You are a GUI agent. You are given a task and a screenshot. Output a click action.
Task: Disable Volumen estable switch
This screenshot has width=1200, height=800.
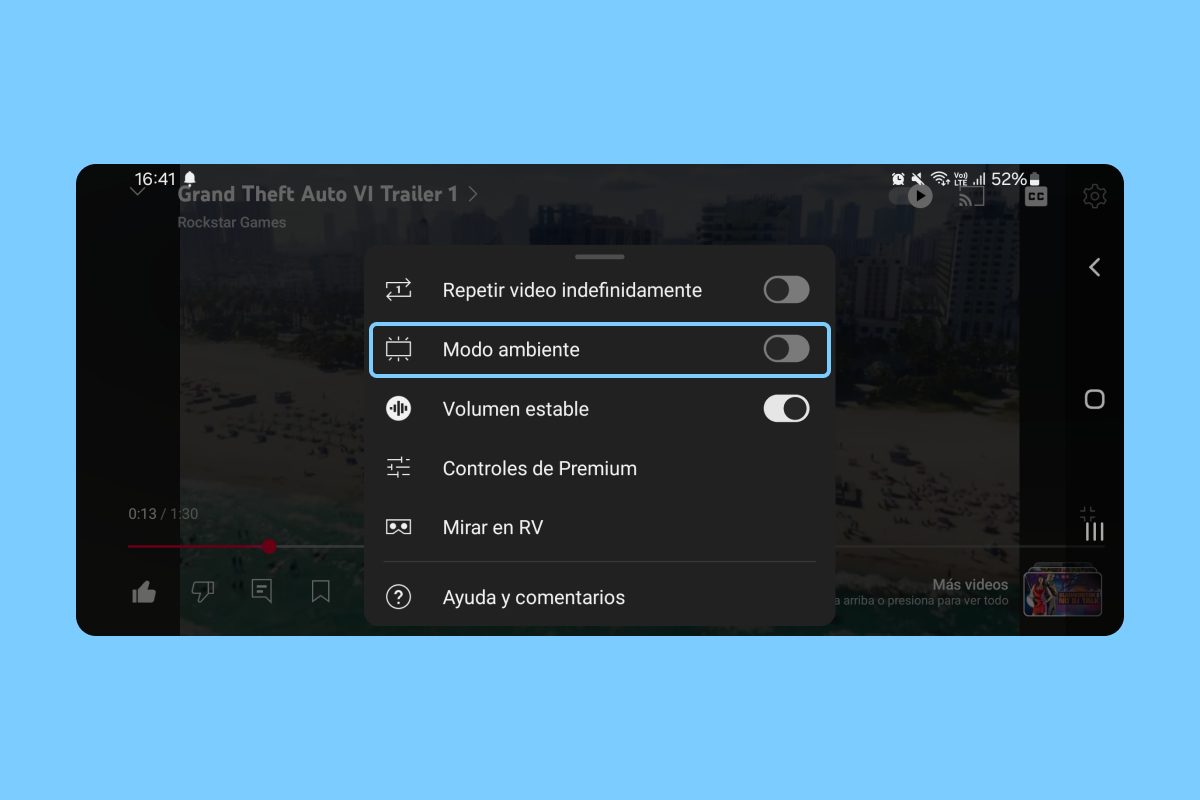(x=786, y=409)
